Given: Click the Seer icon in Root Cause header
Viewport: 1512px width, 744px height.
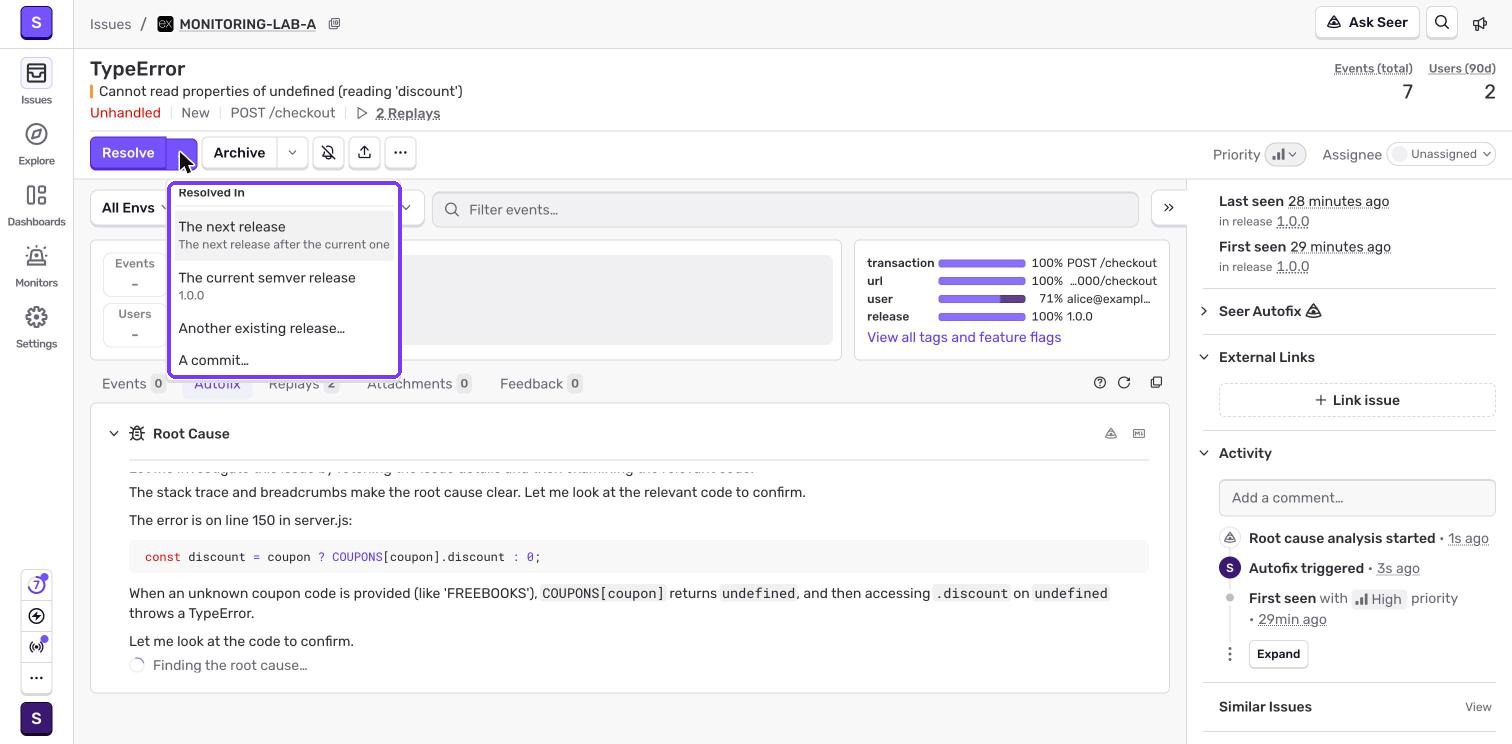Looking at the screenshot, I should coord(1111,434).
